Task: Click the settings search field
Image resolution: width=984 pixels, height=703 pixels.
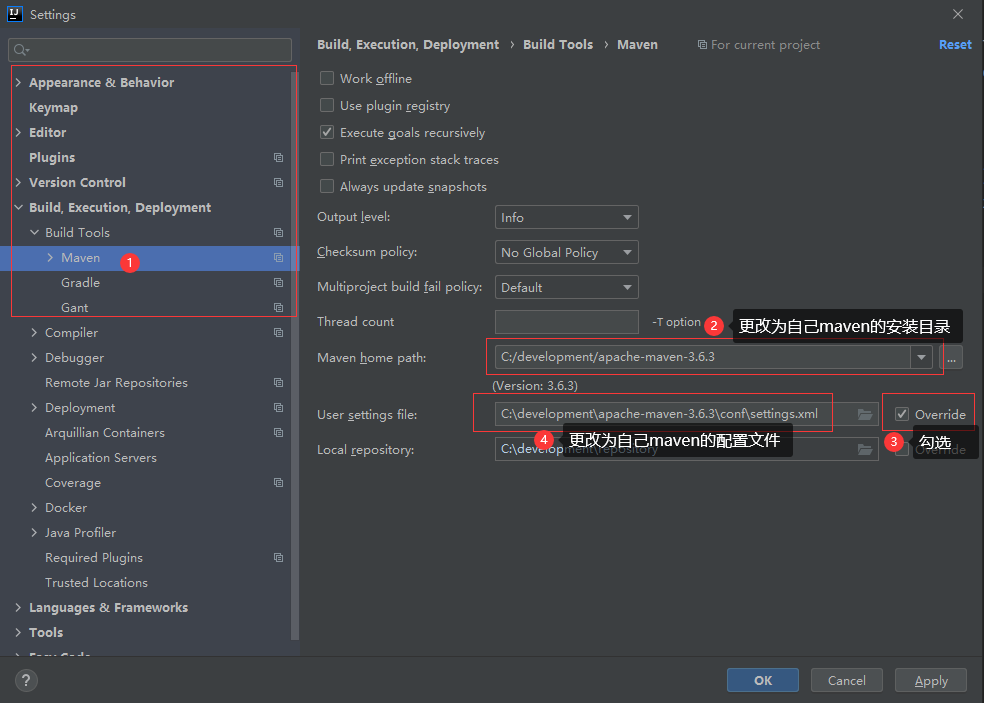Action: tap(150, 50)
